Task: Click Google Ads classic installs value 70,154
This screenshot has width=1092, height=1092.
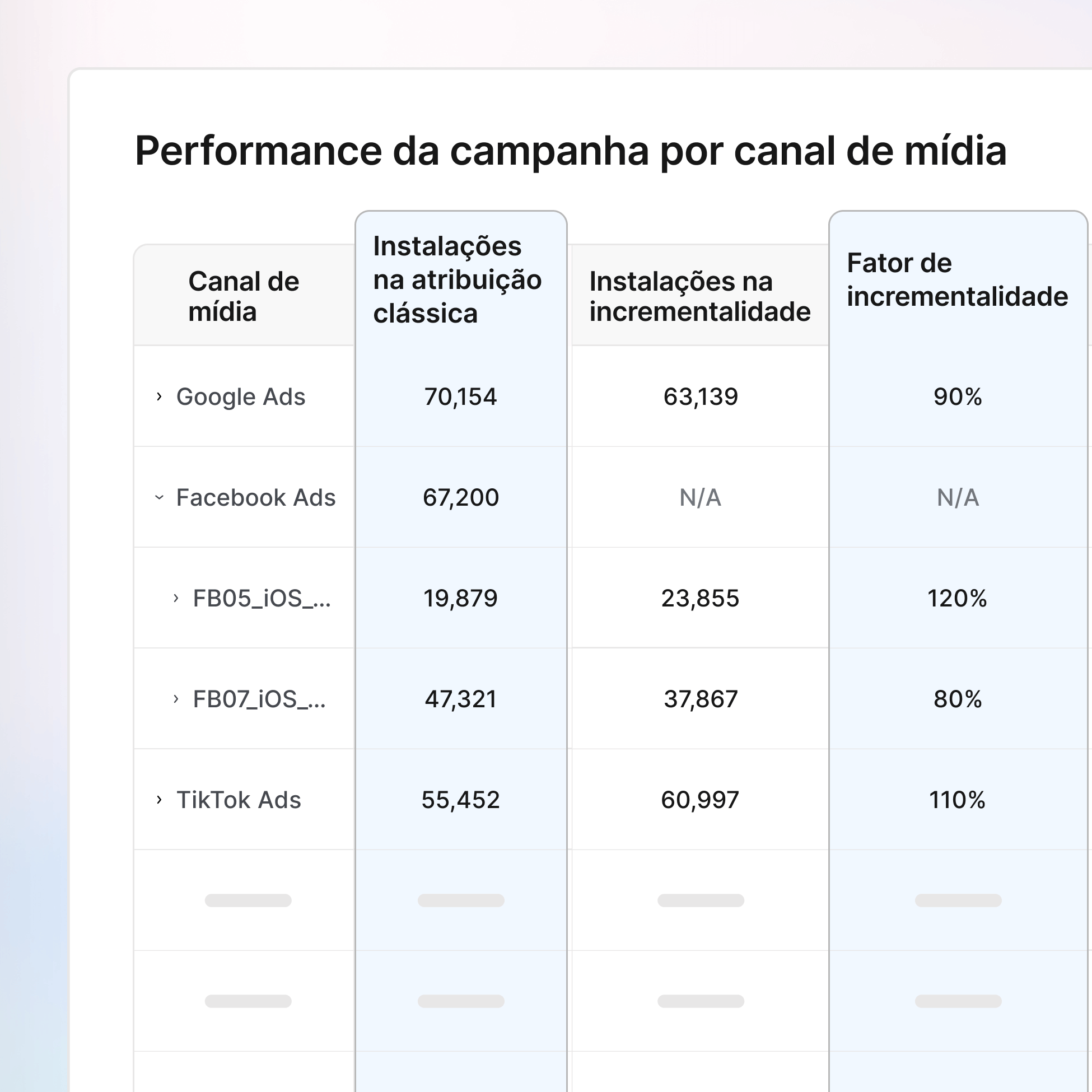Action: (461, 397)
